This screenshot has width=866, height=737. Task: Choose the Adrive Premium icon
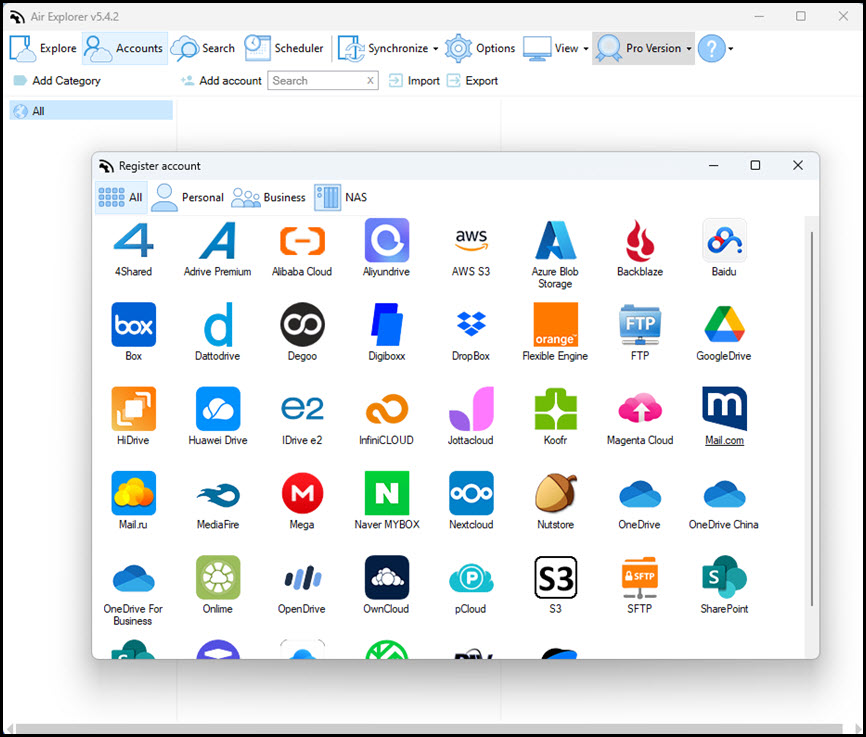pos(218,240)
